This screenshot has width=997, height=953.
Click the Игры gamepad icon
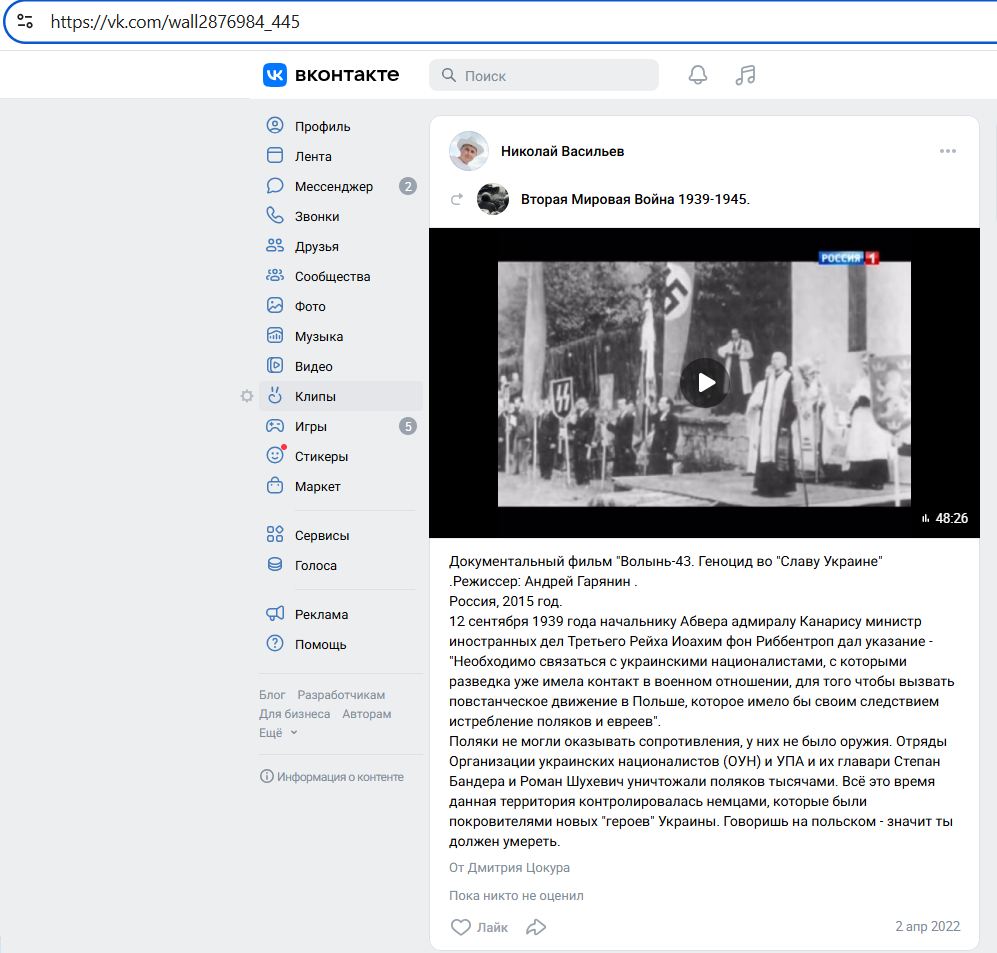pos(275,425)
